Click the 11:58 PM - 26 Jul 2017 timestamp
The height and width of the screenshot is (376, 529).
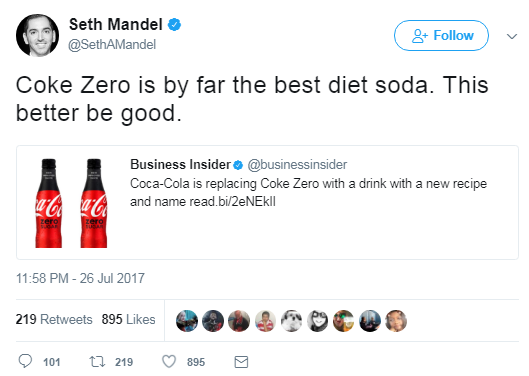click(80, 278)
